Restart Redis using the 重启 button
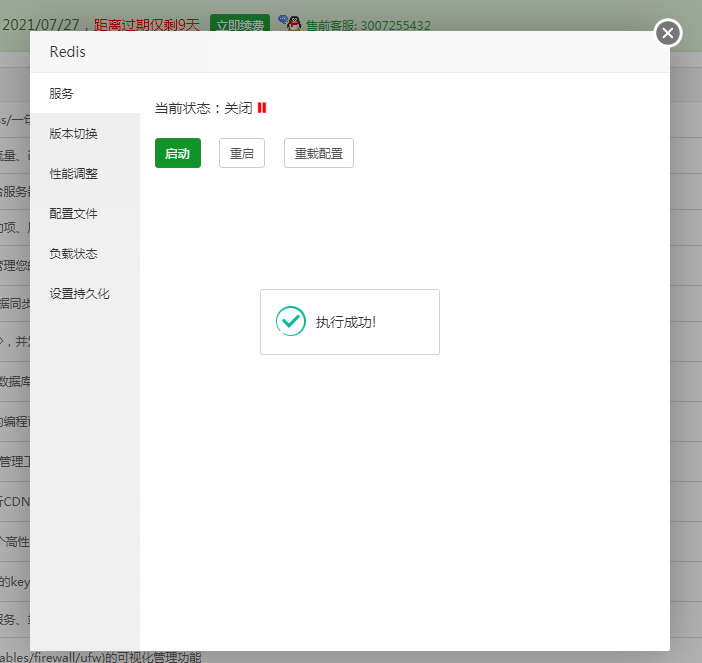The image size is (702, 663). [x=242, y=153]
